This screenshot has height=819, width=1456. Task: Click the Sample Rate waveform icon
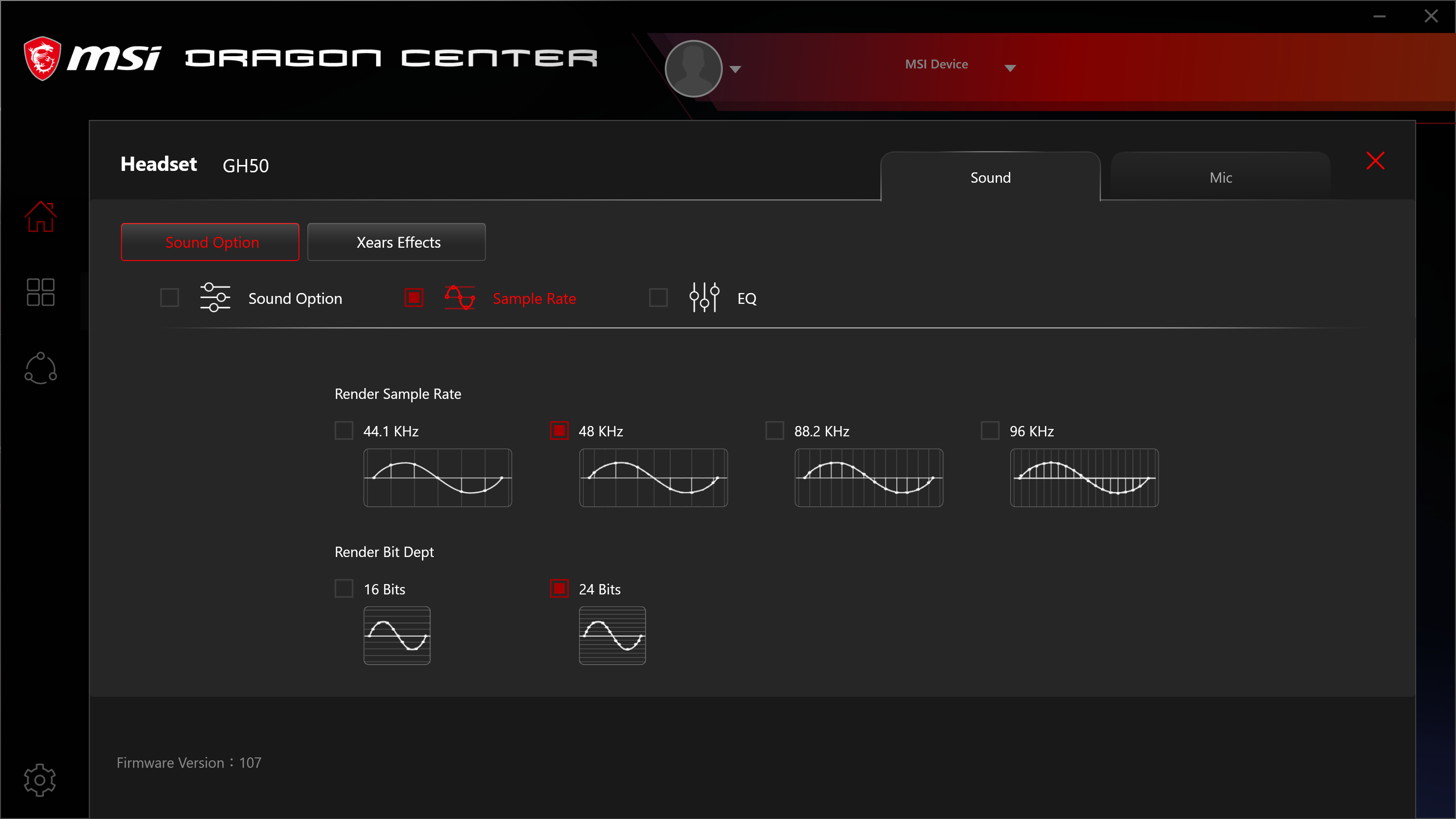coord(459,298)
